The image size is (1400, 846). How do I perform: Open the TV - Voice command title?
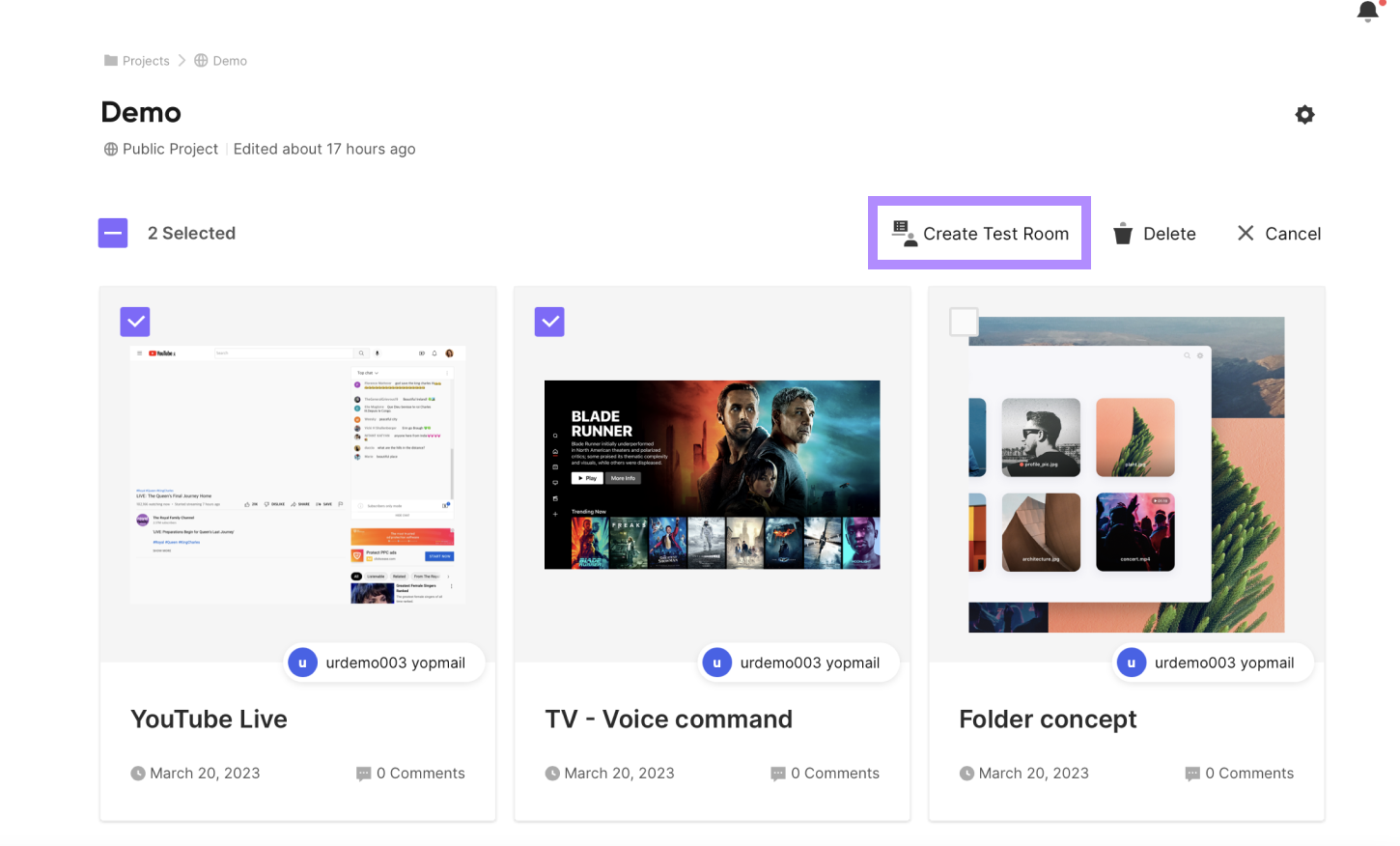(668, 719)
